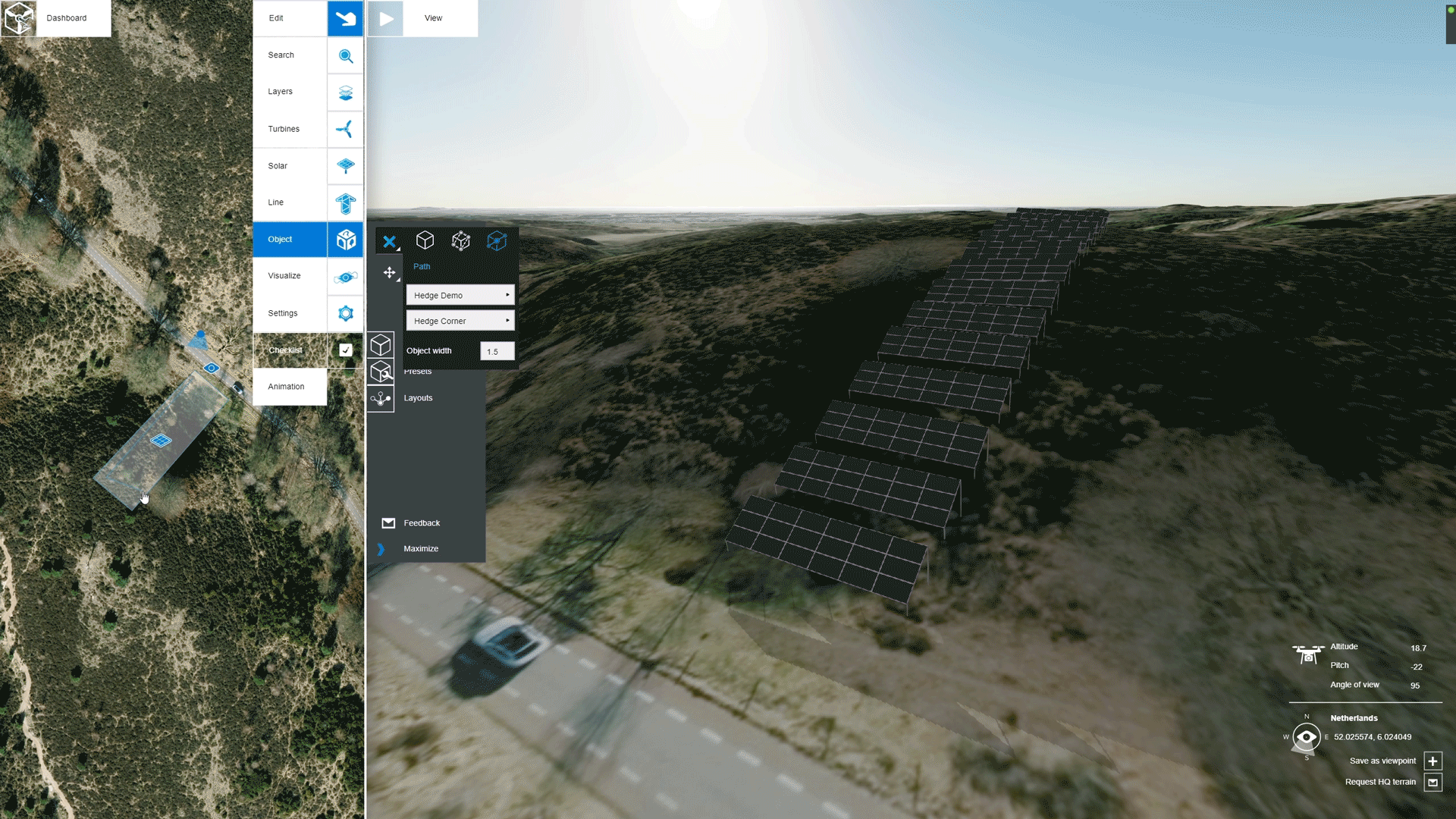The image size is (1456, 819).
Task: Click the Search magnifier icon
Action: (x=345, y=55)
